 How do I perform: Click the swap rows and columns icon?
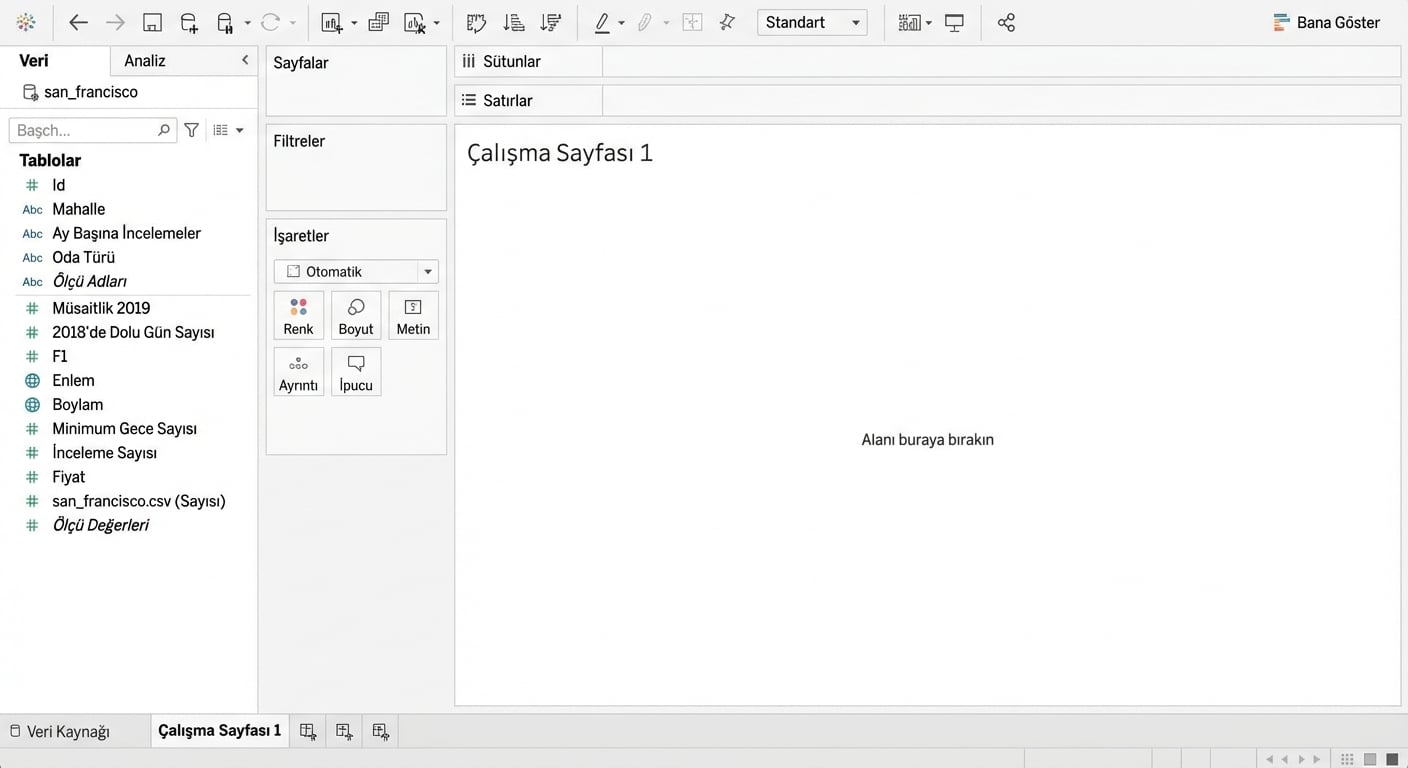coord(476,22)
